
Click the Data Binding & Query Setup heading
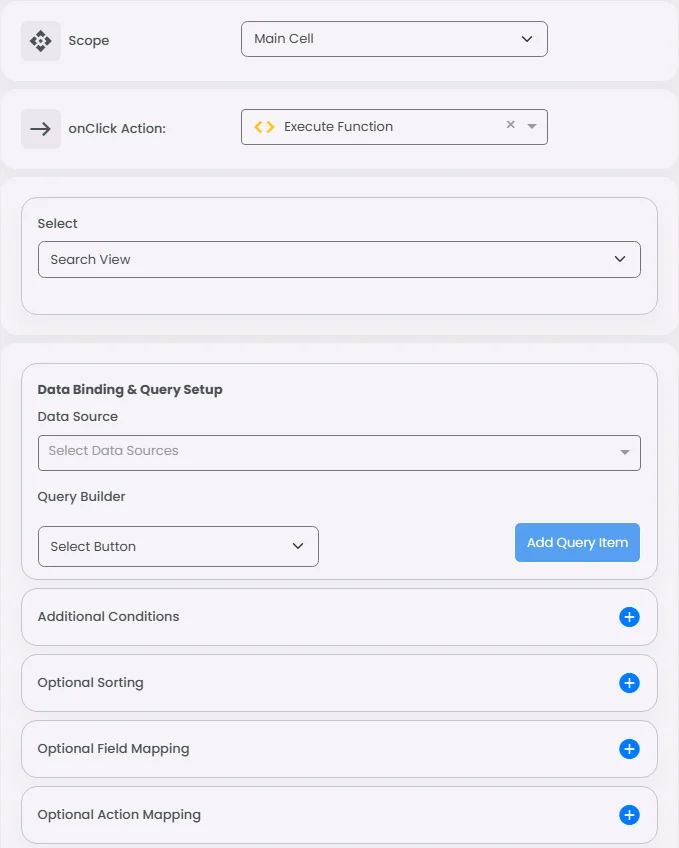130,390
